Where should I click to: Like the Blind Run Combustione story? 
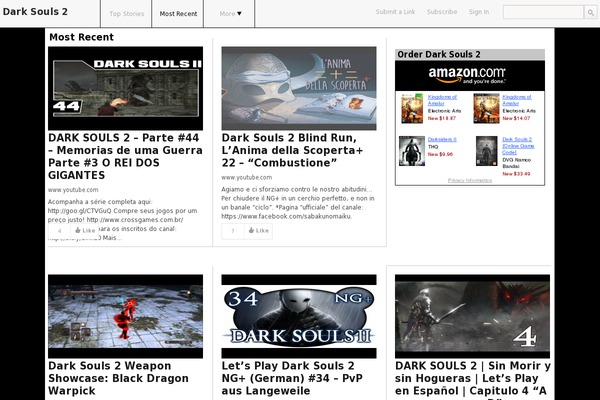(x=259, y=230)
